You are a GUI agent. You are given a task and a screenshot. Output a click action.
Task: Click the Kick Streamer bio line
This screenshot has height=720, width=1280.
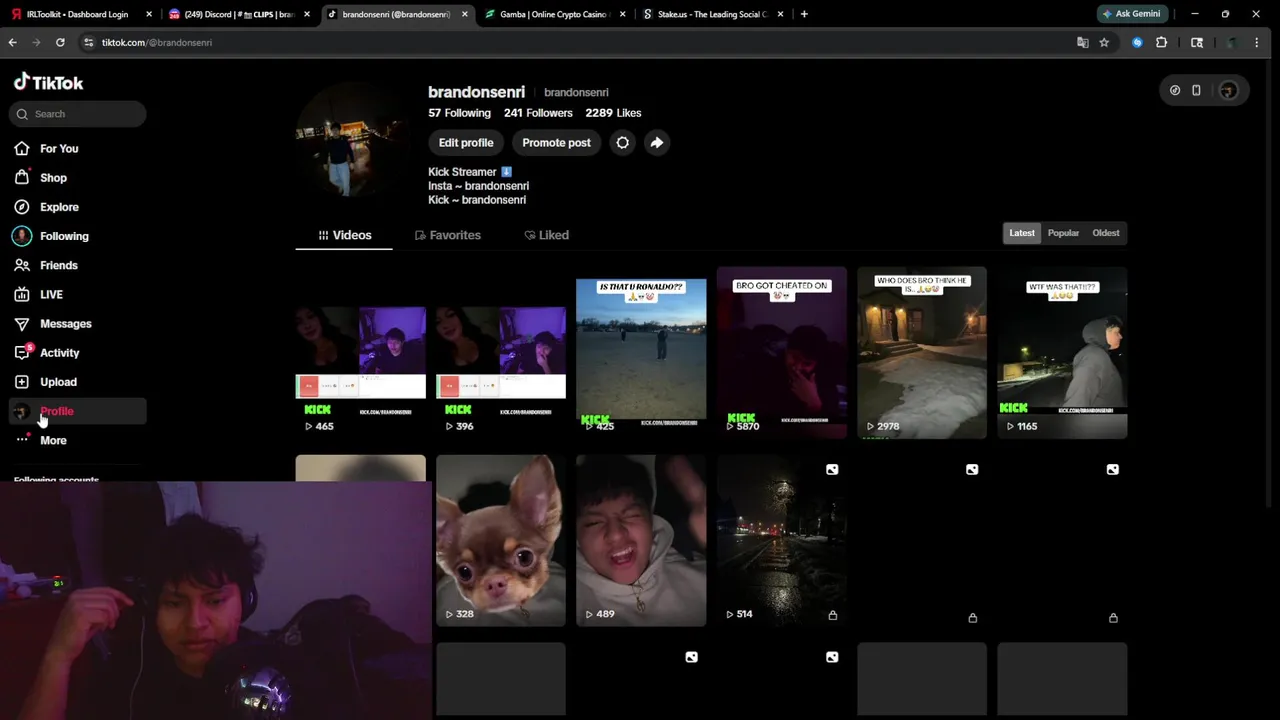tap(470, 172)
